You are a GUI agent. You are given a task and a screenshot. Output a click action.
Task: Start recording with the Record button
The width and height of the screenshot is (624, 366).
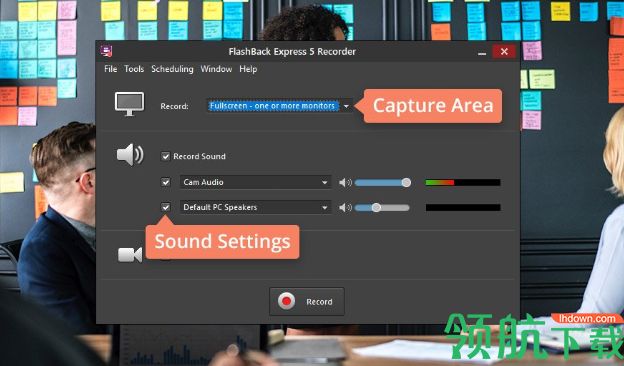tap(307, 302)
